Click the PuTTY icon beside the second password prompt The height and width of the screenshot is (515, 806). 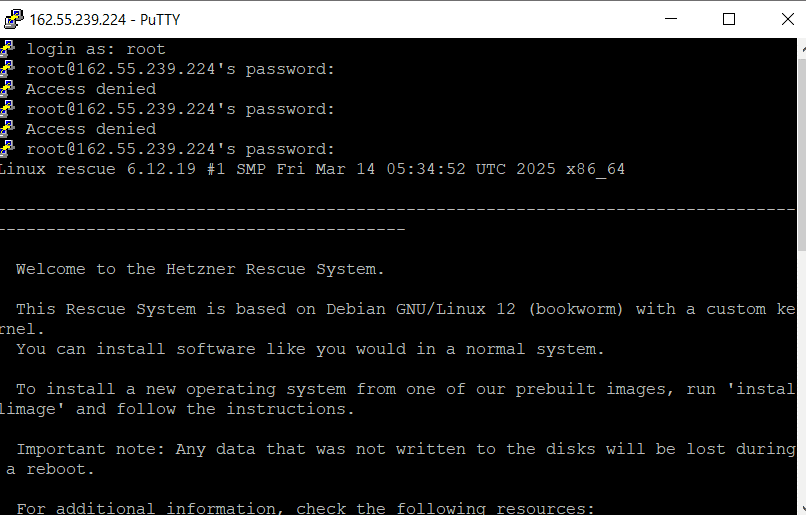click(x=7, y=109)
